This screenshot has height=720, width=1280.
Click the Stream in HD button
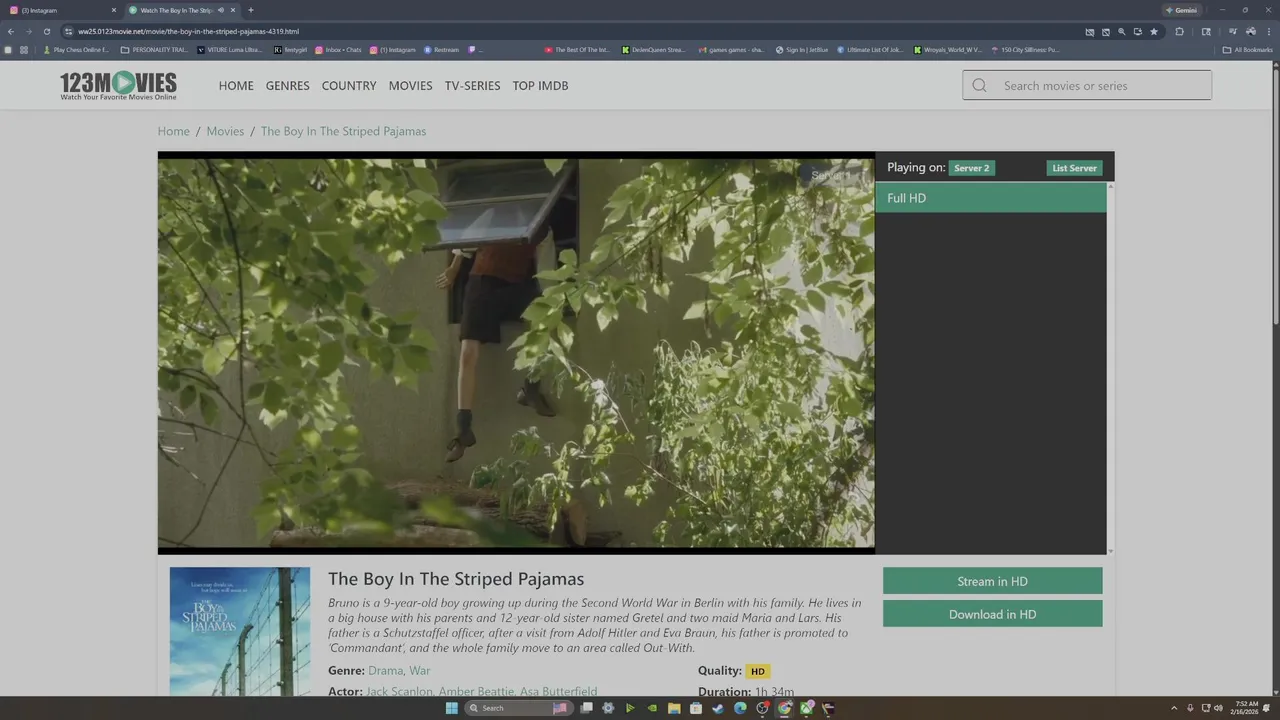(992, 581)
